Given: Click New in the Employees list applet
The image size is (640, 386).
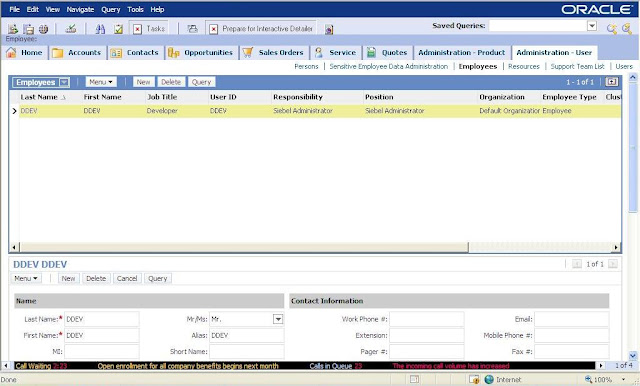Looking at the screenshot, I should (x=143, y=82).
